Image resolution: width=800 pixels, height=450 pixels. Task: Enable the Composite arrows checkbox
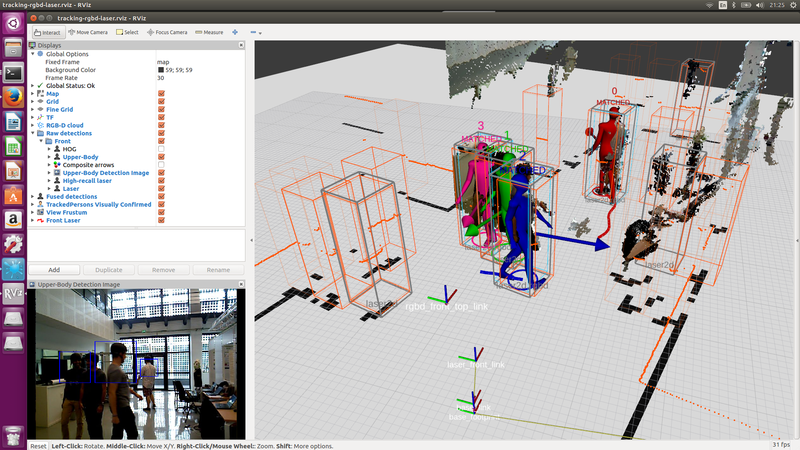pos(161,165)
